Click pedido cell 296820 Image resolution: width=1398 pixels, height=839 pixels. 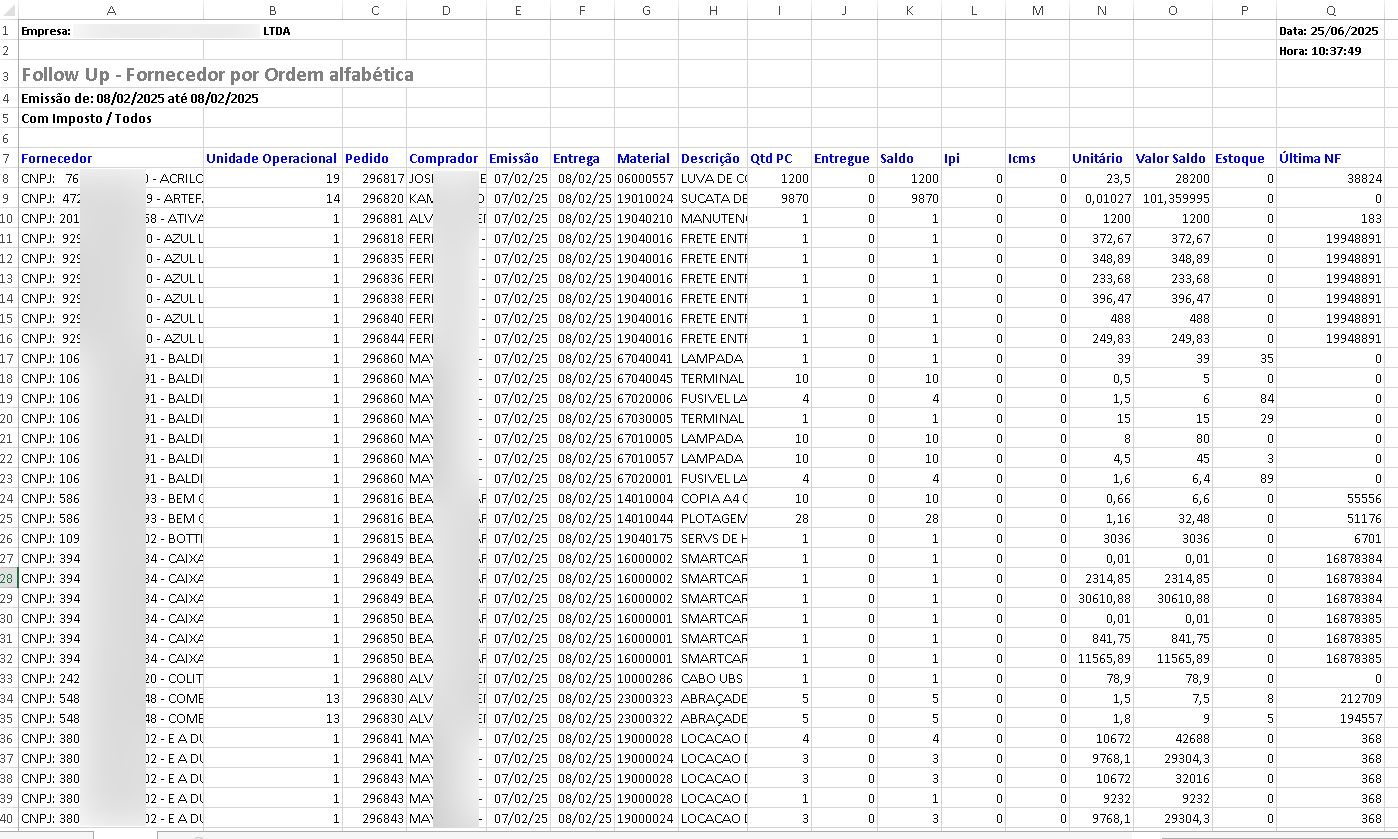pos(374,198)
